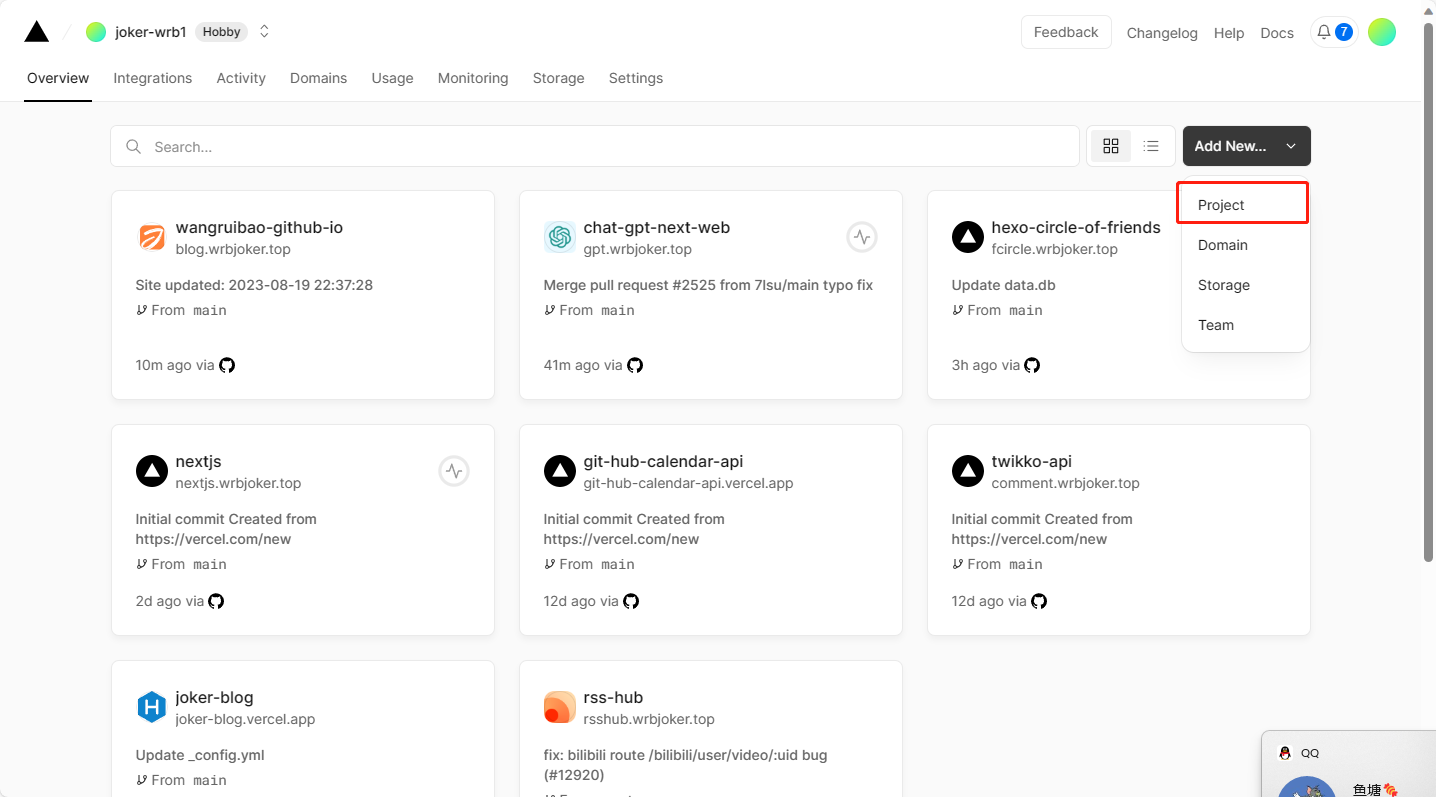Open the notifications bell
Viewport: 1436px width, 797px height.
click(1324, 32)
